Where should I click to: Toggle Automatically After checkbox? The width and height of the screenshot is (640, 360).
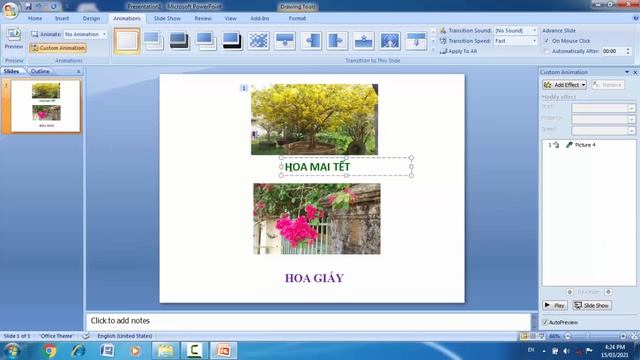(x=547, y=51)
